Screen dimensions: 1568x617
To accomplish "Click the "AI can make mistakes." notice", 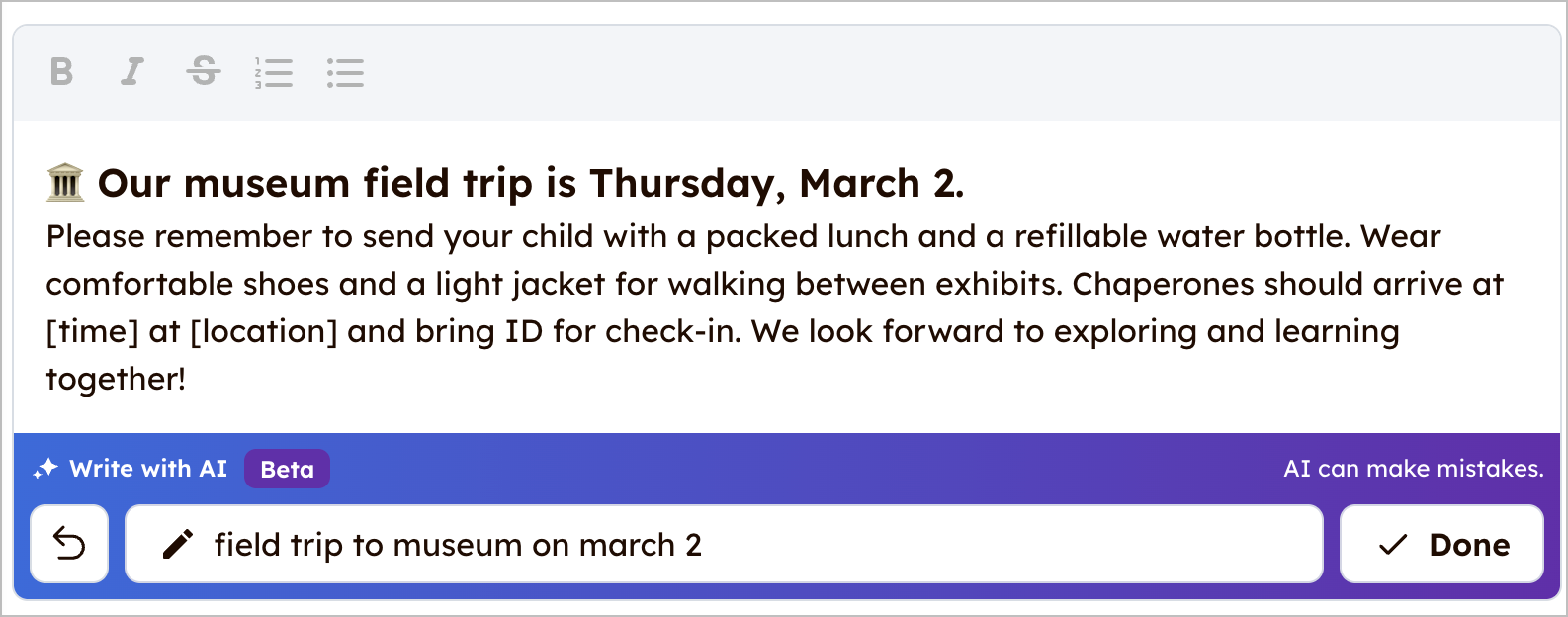I will (1413, 469).
